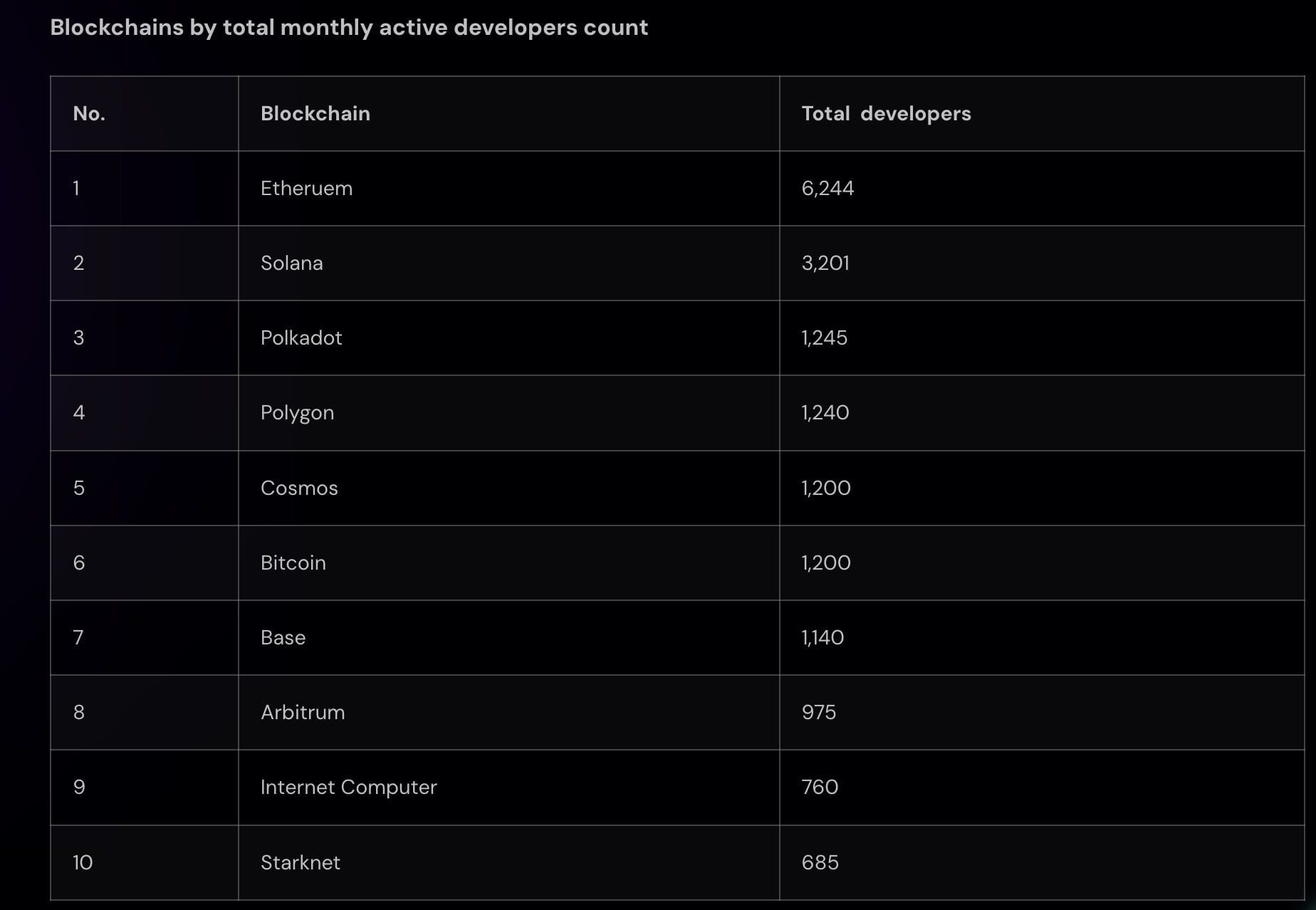Viewport: 1316px width, 910px height.
Task: Click the Starknet blockchain name
Action: pyautogui.click(x=300, y=863)
